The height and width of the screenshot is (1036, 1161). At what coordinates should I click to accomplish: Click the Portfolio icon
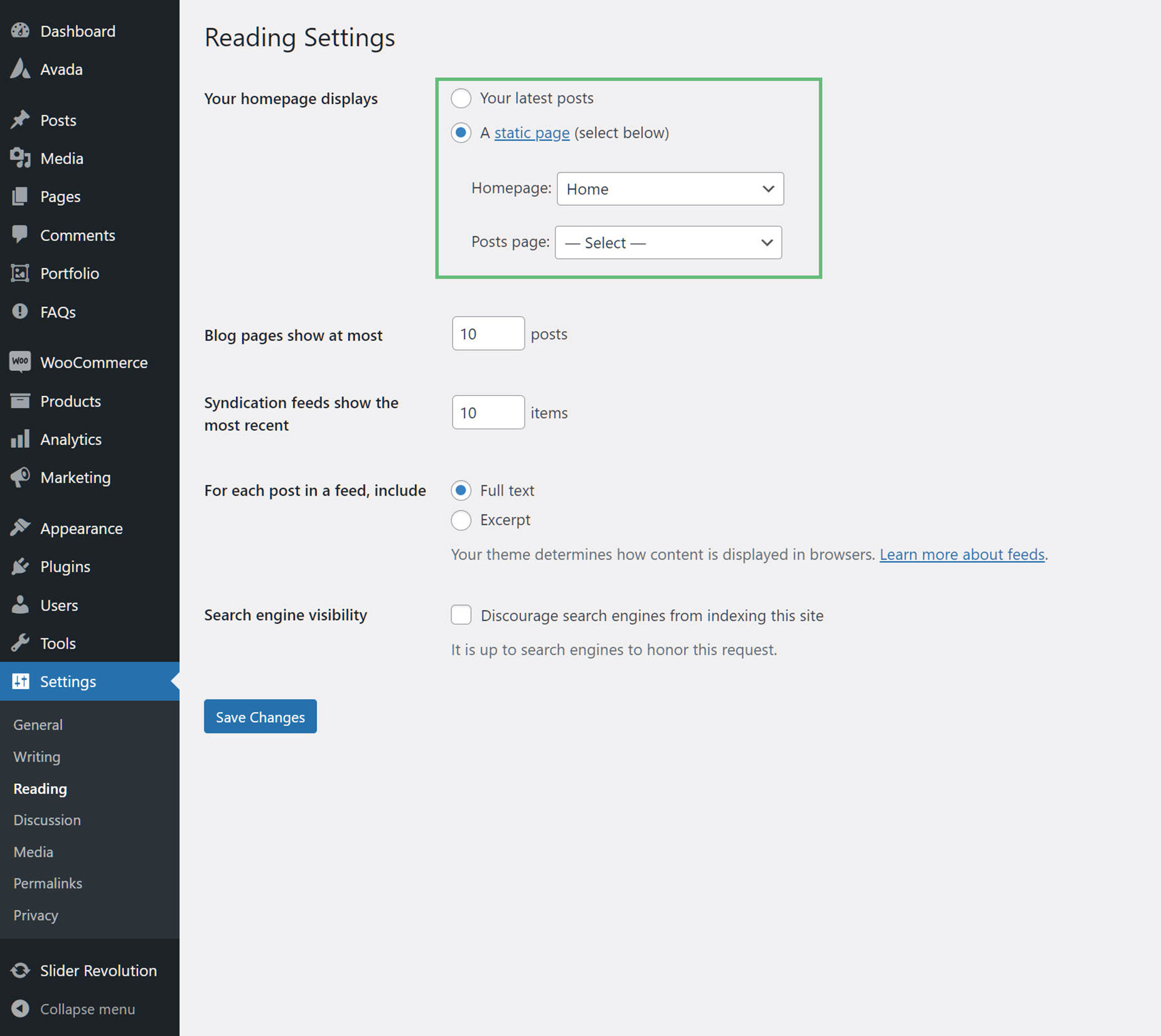tap(20, 273)
